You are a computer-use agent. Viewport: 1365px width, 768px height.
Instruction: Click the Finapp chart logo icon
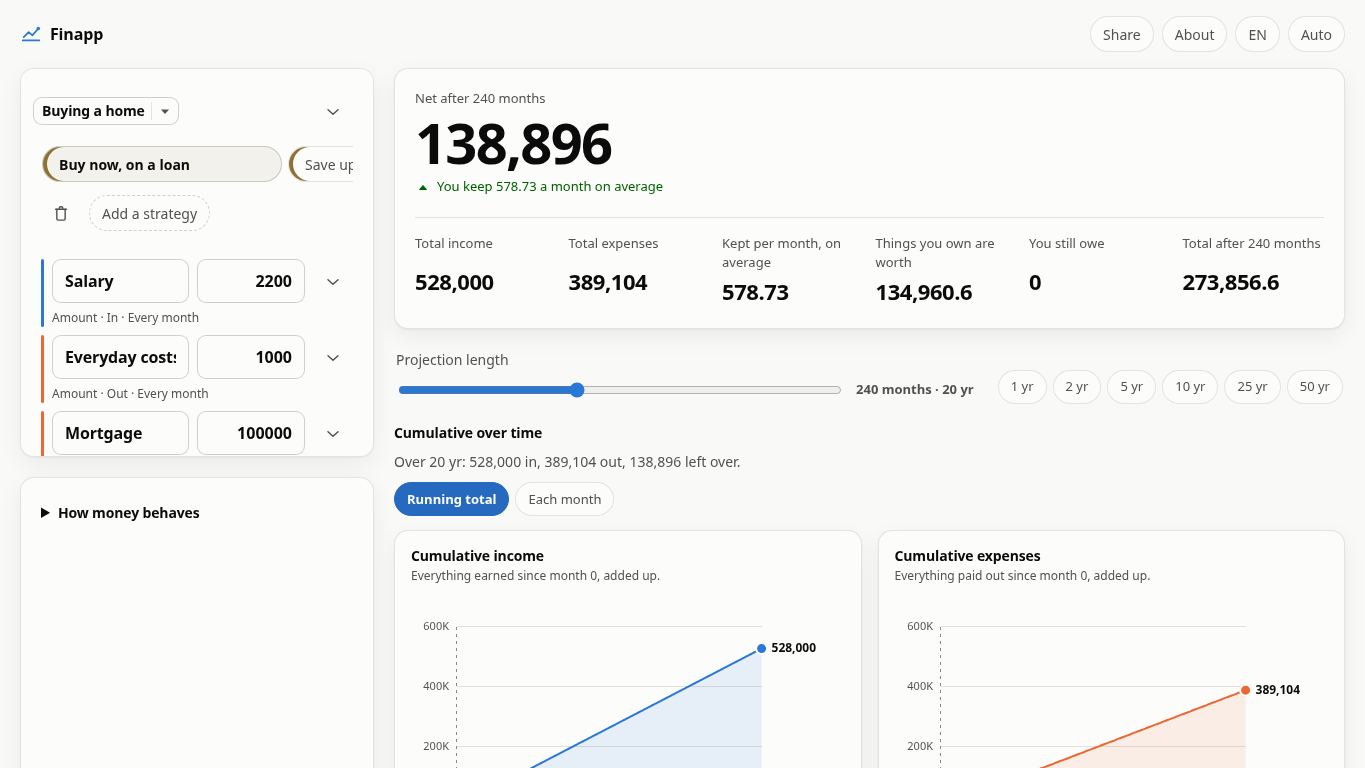[31, 34]
